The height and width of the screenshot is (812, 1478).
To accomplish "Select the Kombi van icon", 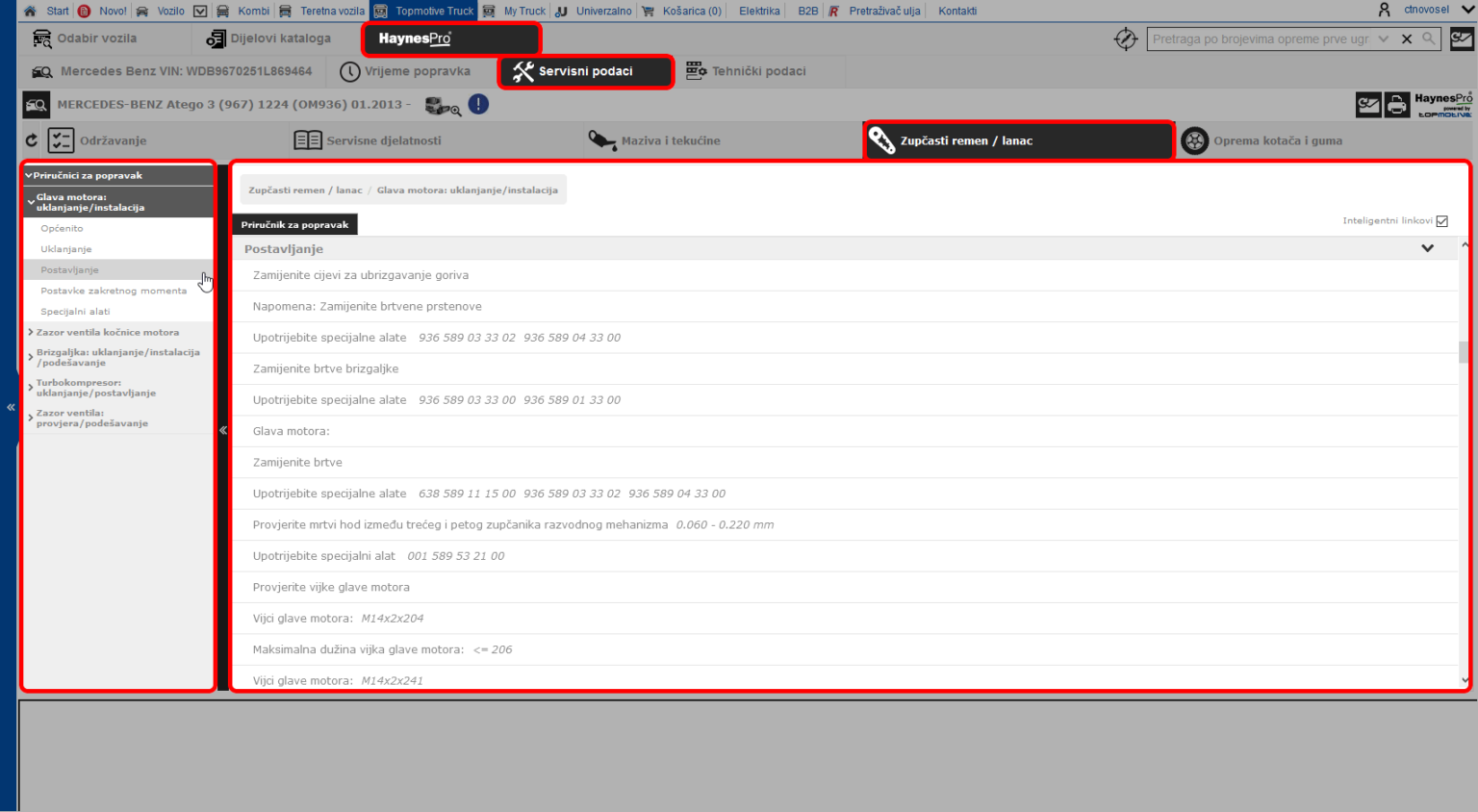I will point(222,11).
